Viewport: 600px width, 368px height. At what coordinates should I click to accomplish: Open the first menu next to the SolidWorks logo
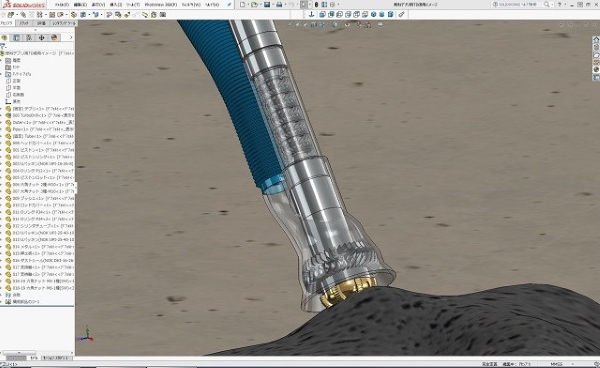coord(61,5)
